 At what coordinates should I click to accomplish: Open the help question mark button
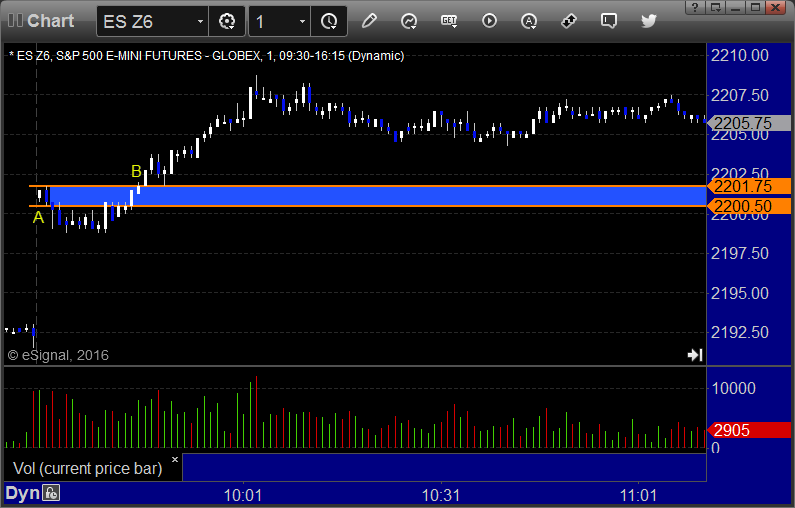click(x=695, y=7)
